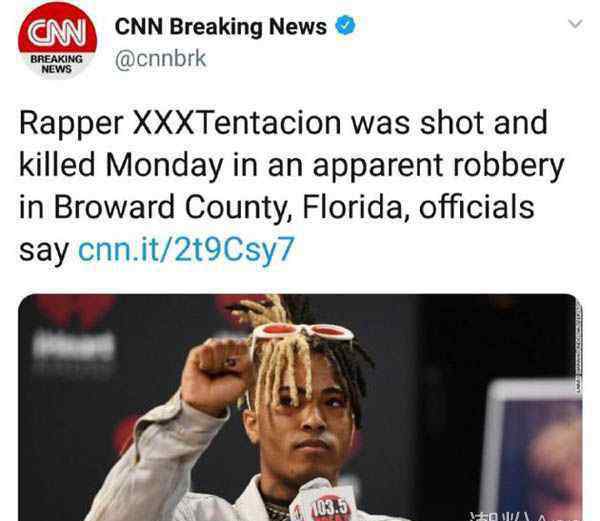
Task: Click the red CNN logo in avatar
Action: pos(57,33)
